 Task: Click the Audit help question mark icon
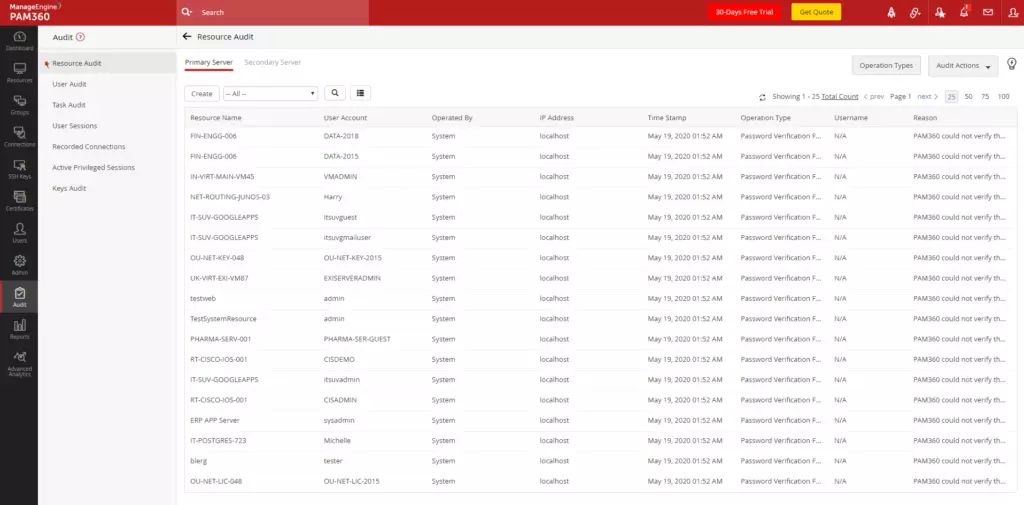point(80,37)
